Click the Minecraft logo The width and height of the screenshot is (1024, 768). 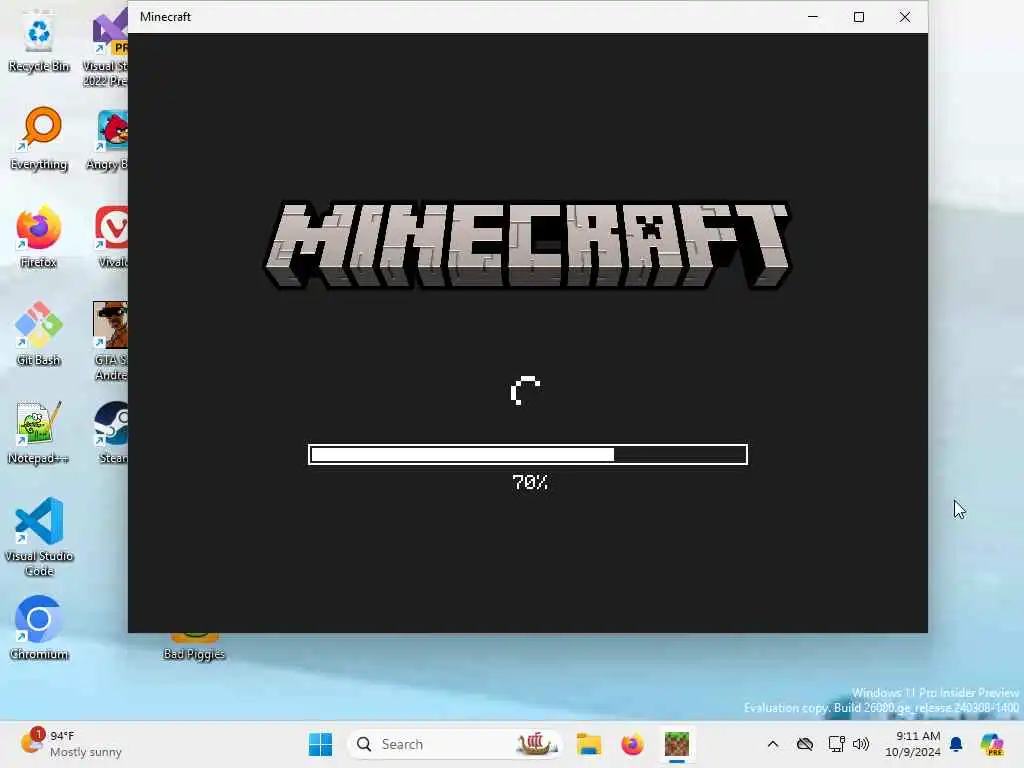coord(528,244)
